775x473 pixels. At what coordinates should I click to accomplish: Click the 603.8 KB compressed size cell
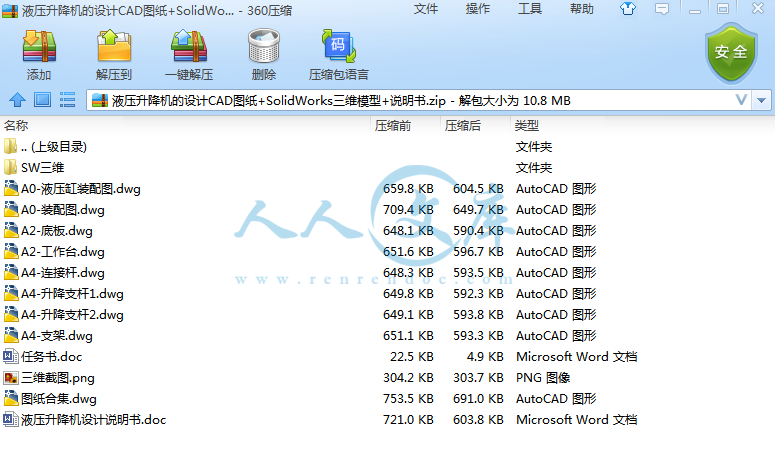(478, 420)
